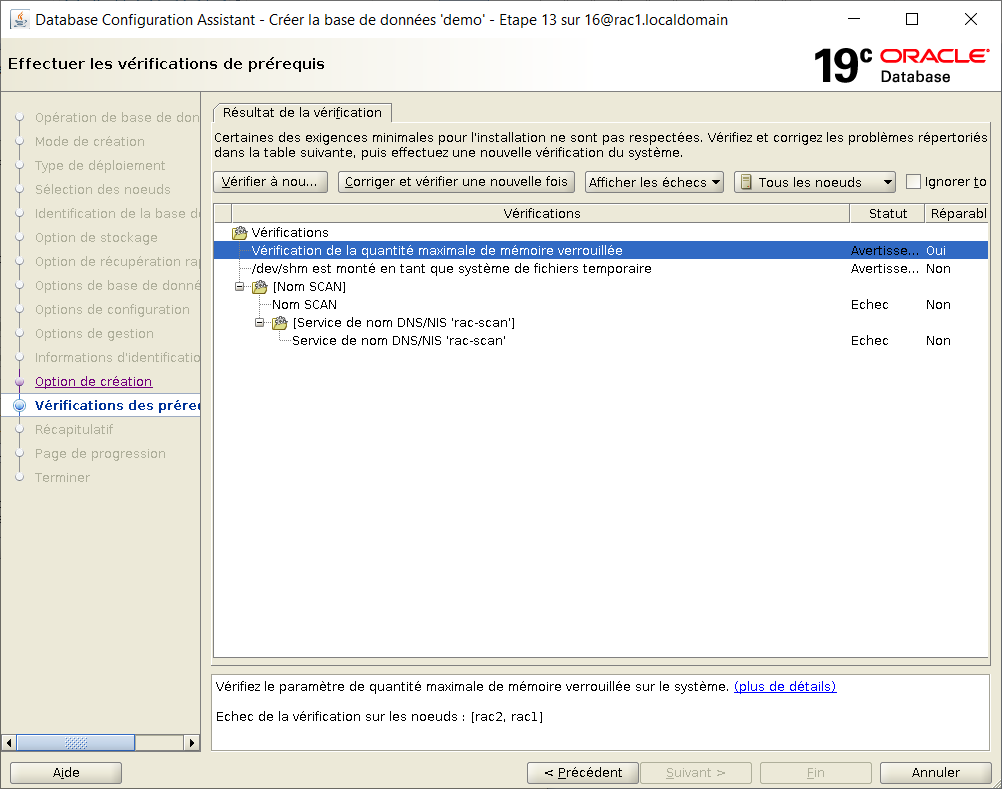
Task: Click the Sélection des noeuds sidebar step
Action: 102,189
